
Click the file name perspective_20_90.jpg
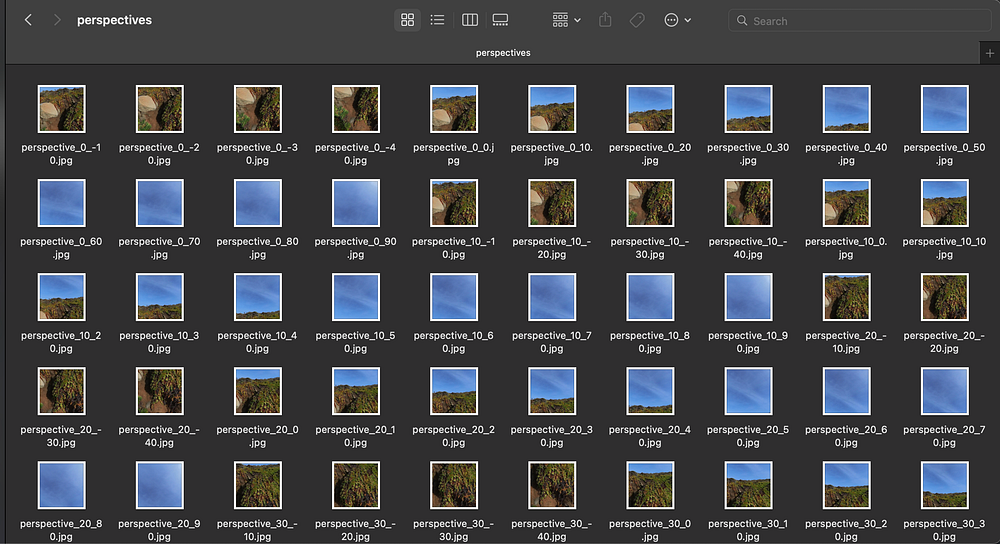point(159,530)
